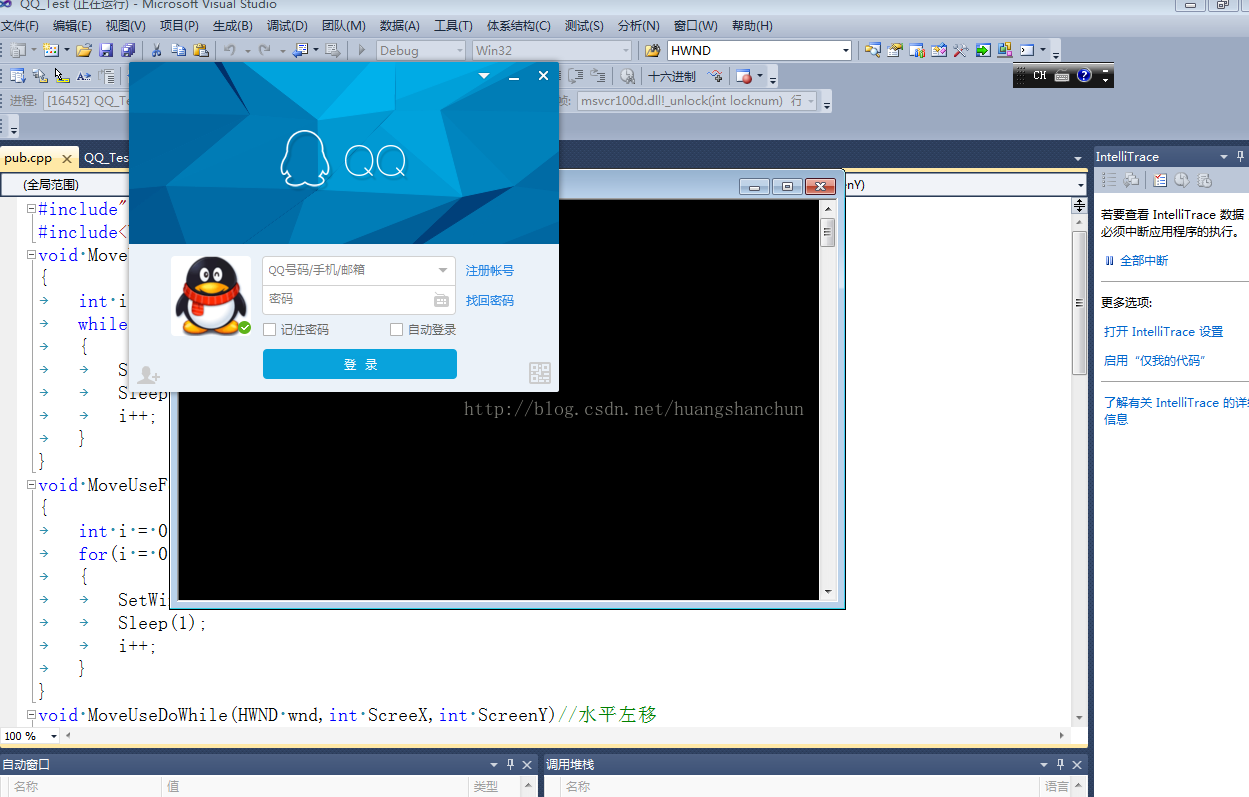Check the 记住密码 checkbox
The height and width of the screenshot is (797, 1249).
point(269,330)
